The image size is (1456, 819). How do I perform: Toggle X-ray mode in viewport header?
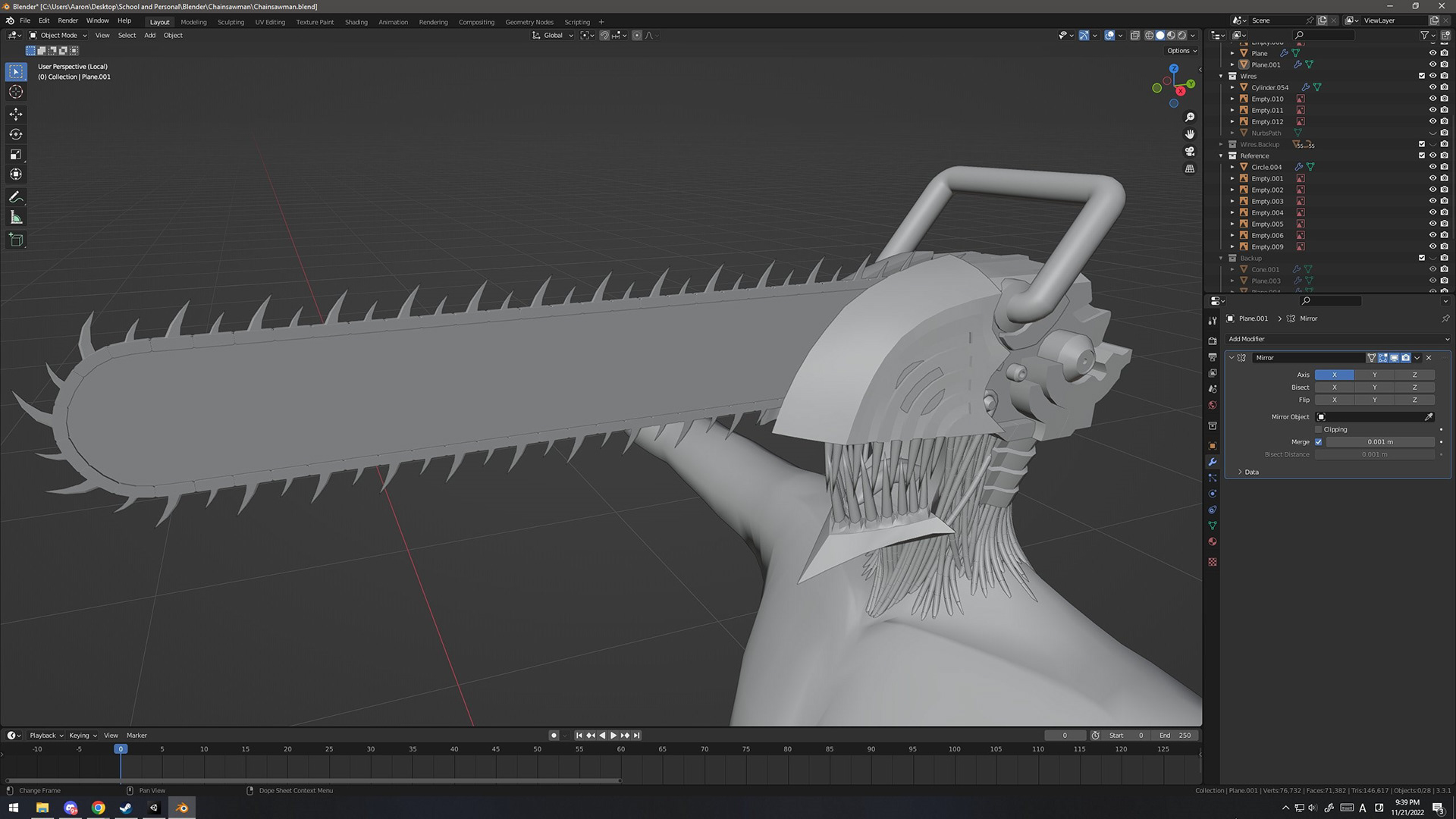tap(1135, 36)
